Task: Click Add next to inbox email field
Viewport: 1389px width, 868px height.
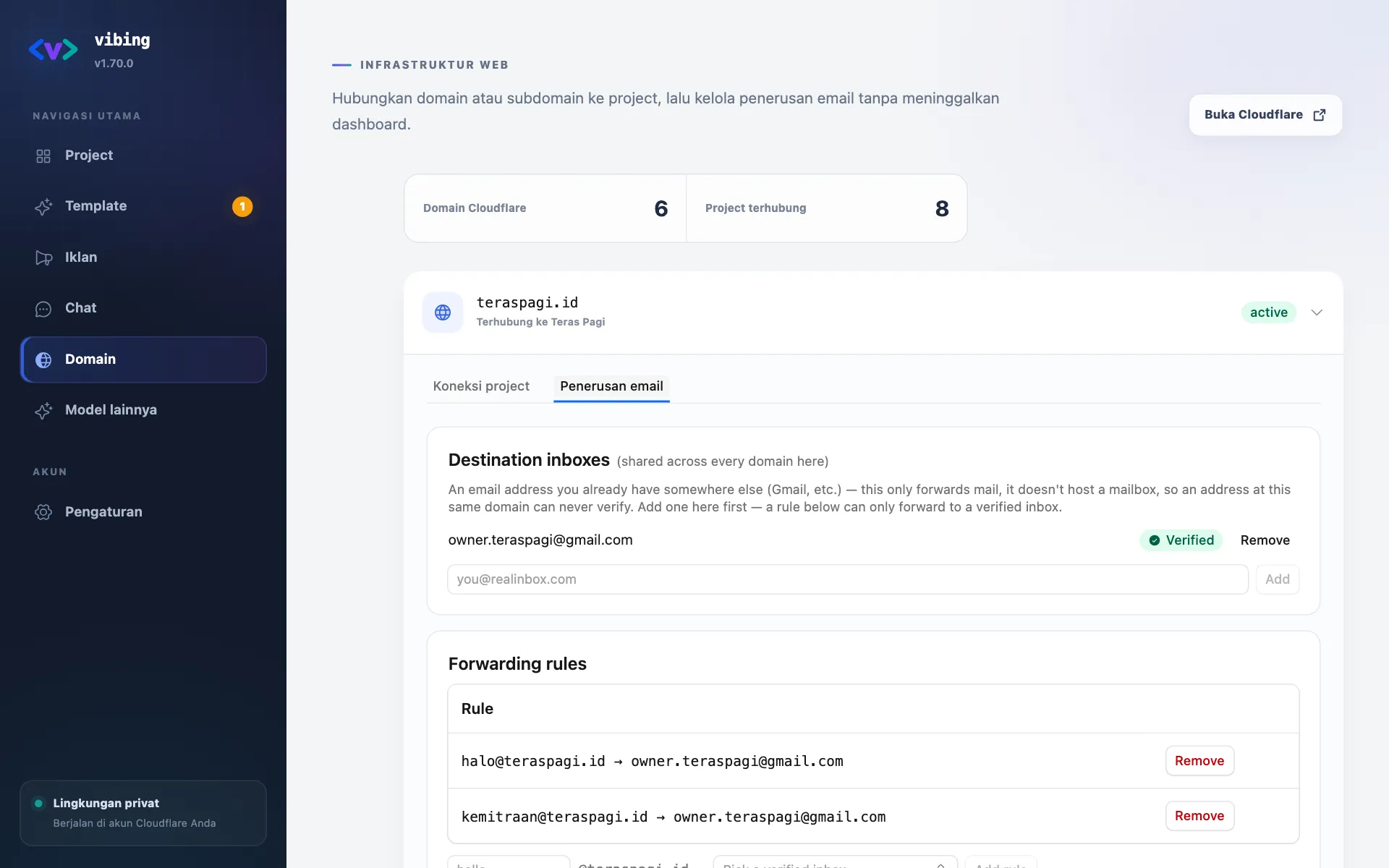Action: coord(1278,579)
